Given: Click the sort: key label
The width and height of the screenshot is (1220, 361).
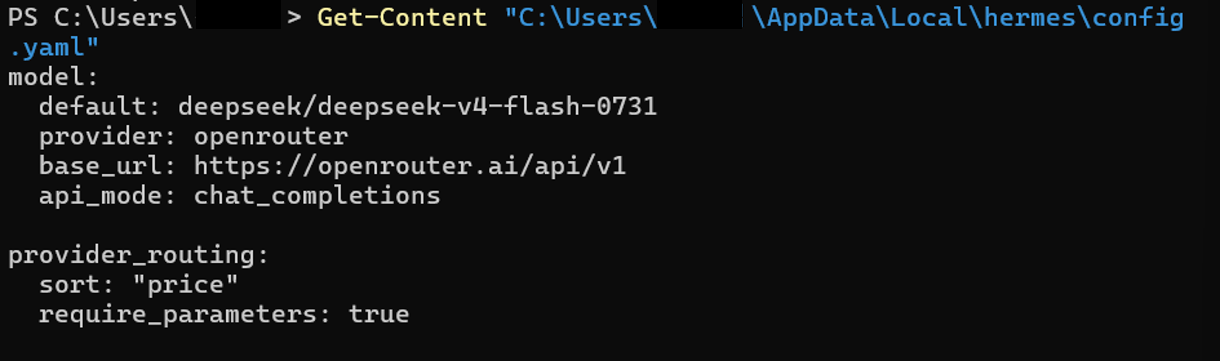Looking at the screenshot, I should pyautogui.click(x=77, y=284).
